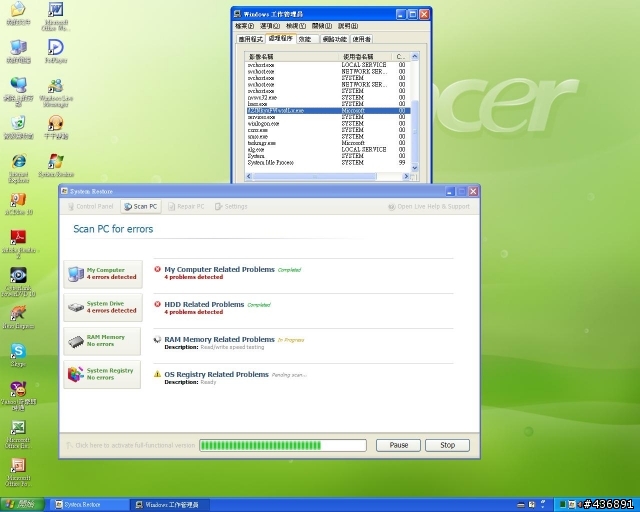Image resolution: width=640 pixels, height=512 pixels.
Task: Click the My Computer Related Problems heading
Action: point(219,269)
